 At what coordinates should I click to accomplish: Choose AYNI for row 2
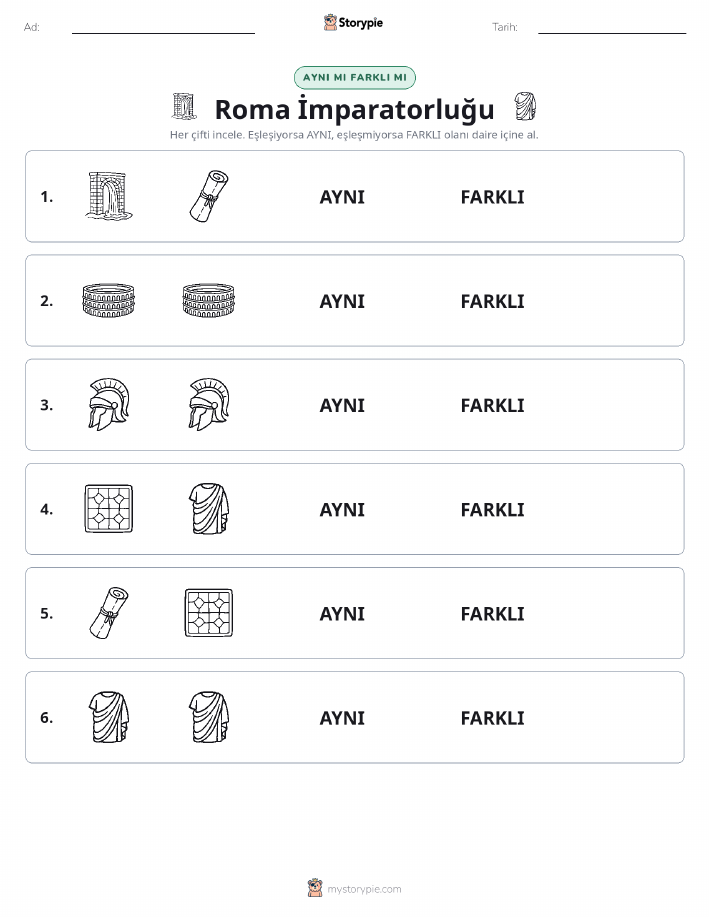point(342,301)
